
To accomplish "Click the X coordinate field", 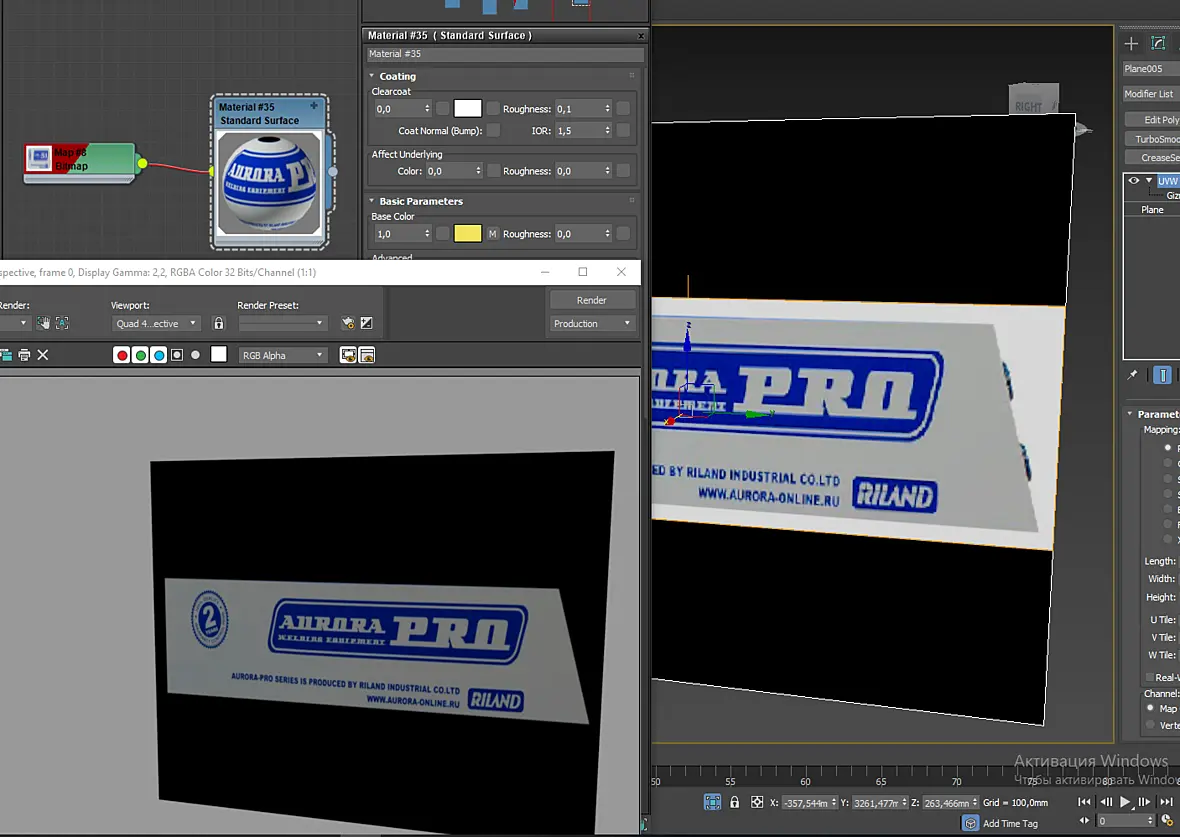I will point(805,803).
